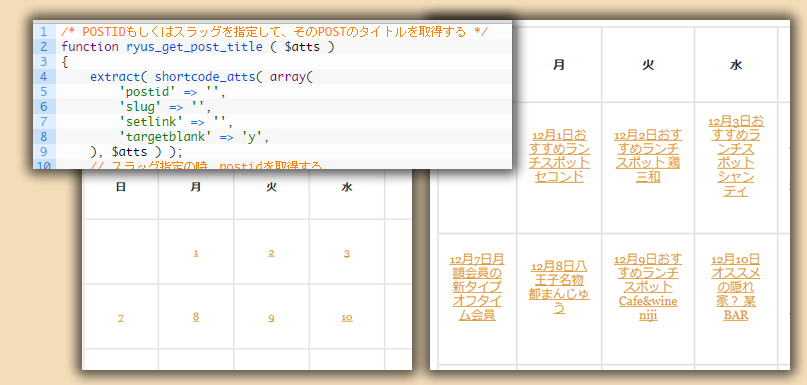Image resolution: width=807 pixels, height=385 pixels.
Task: Click the 月 header in the large calendar
Action: pos(559,65)
